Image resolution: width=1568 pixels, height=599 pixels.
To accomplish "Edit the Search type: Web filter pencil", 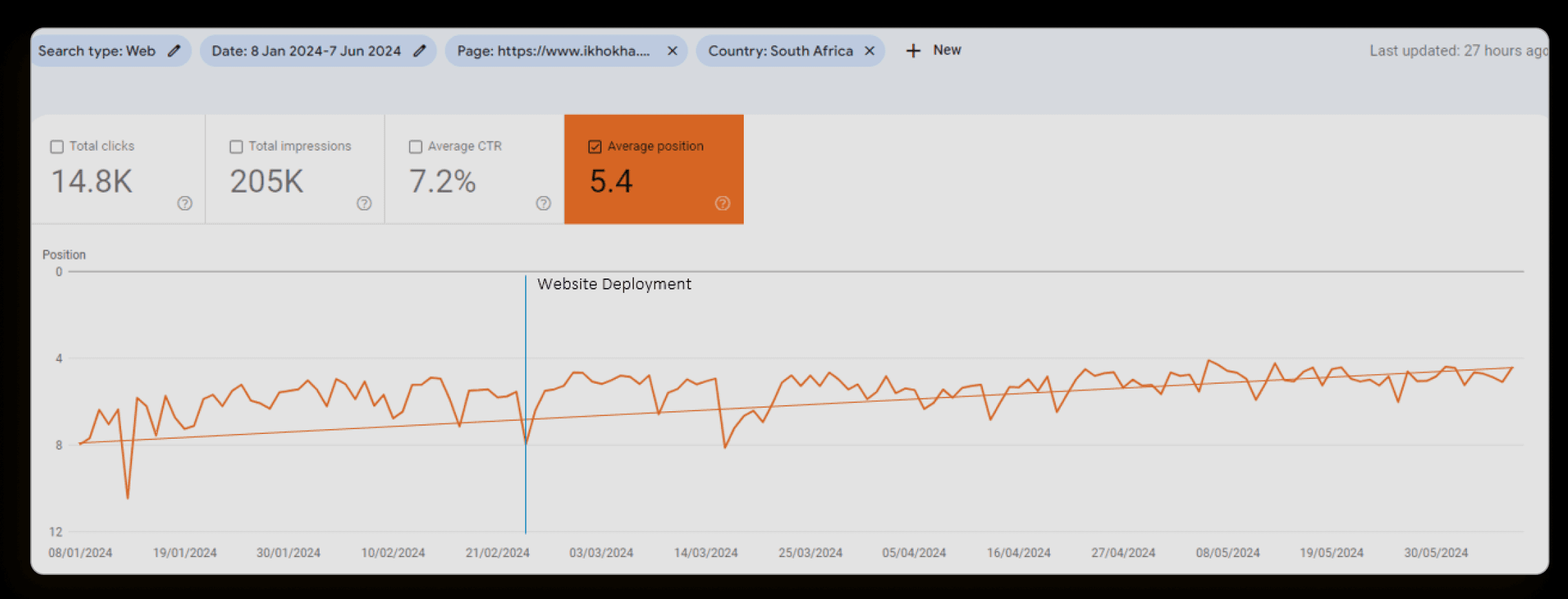I will (175, 51).
